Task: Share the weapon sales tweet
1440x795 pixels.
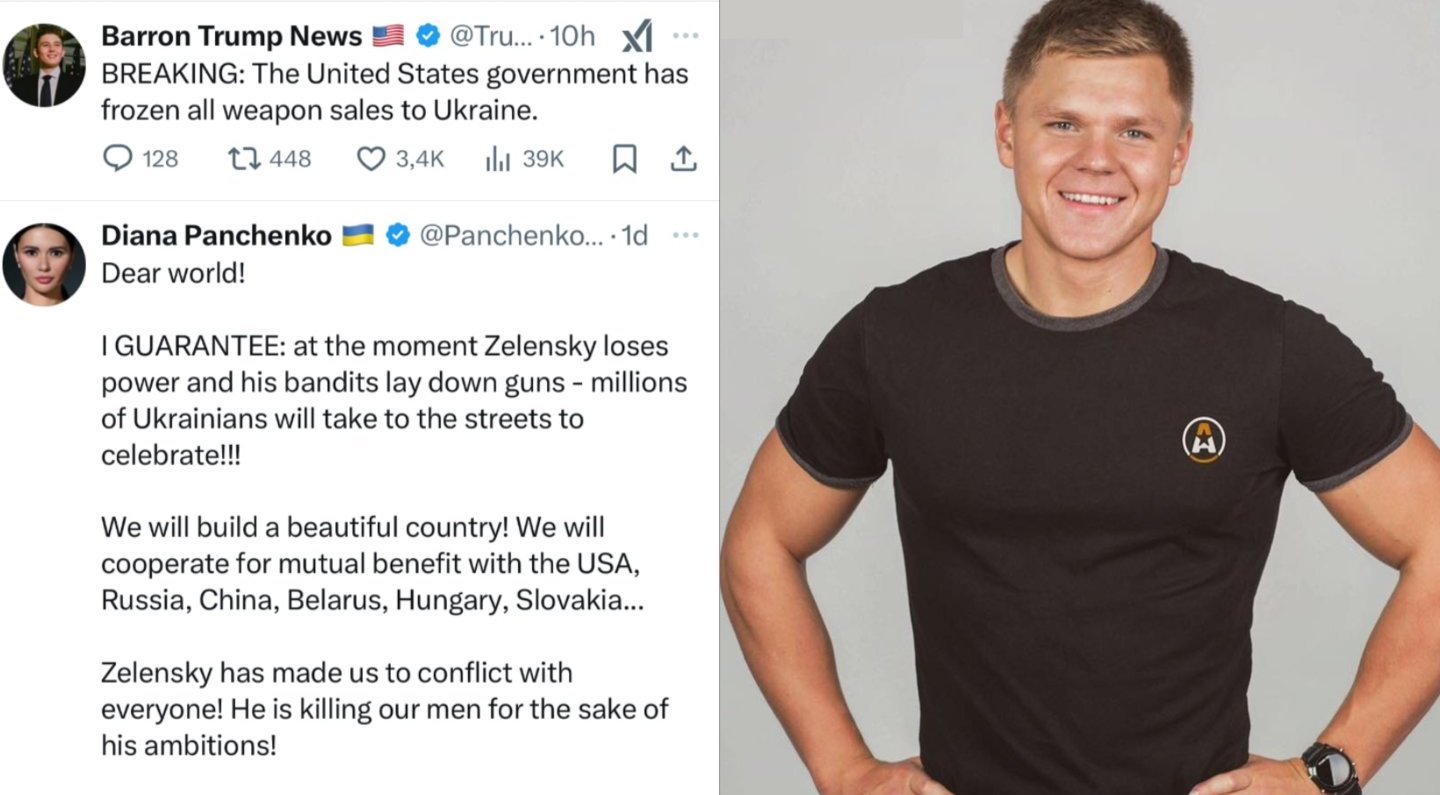Action: [x=684, y=158]
